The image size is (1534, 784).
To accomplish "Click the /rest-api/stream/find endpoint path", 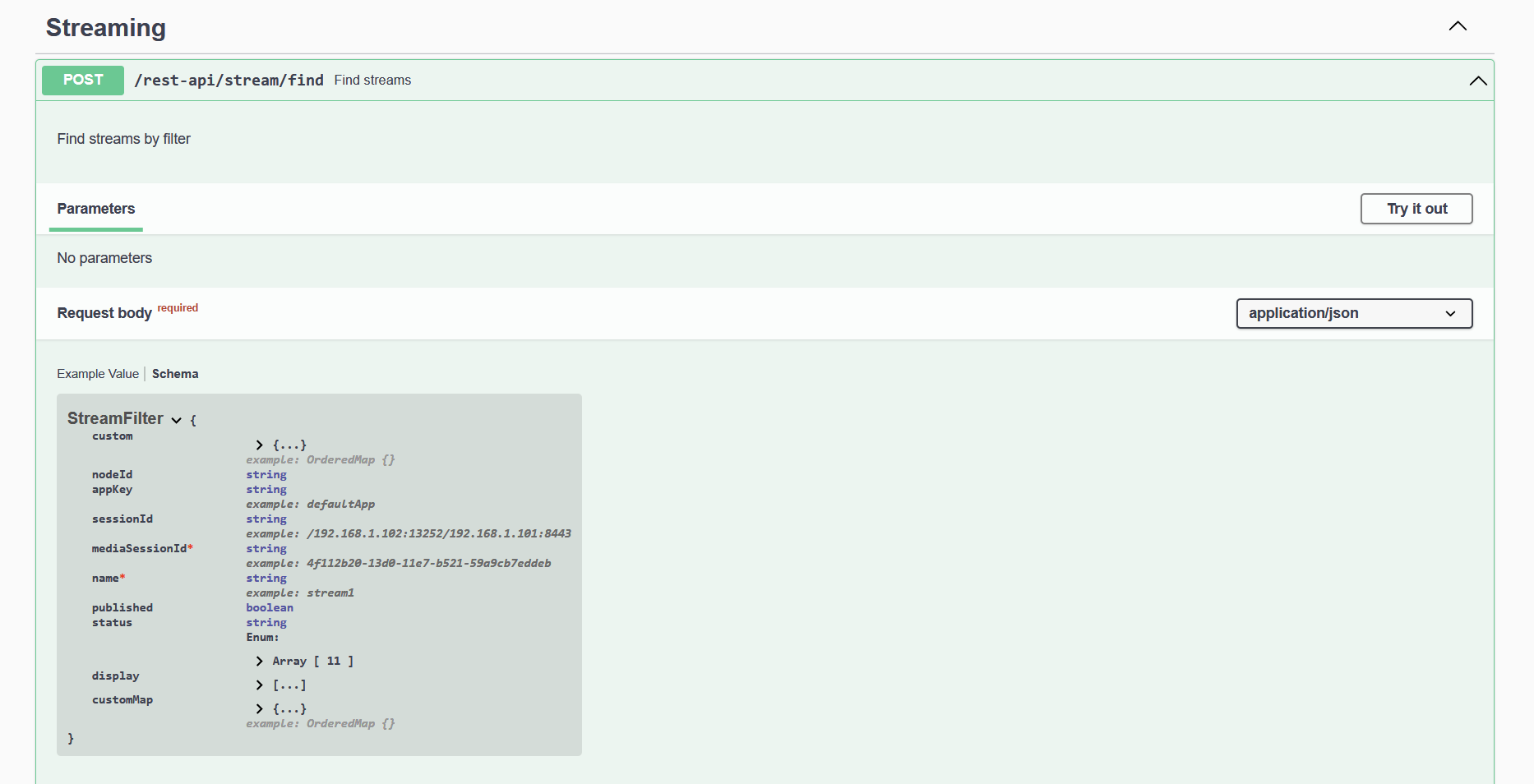I will pos(229,81).
